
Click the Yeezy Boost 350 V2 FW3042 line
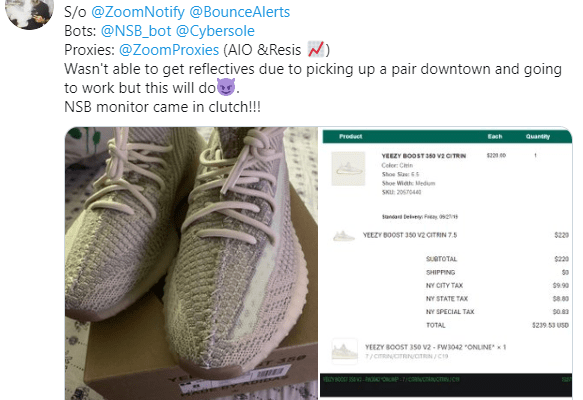[x=435, y=347]
